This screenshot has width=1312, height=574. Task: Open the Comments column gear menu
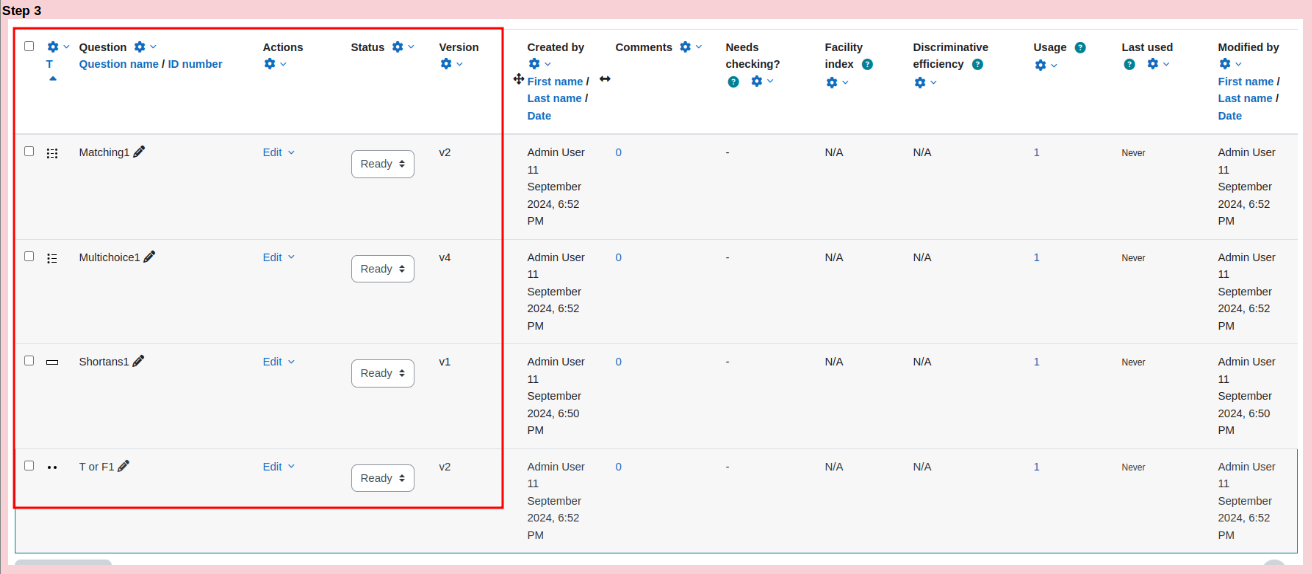[x=691, y=47]
